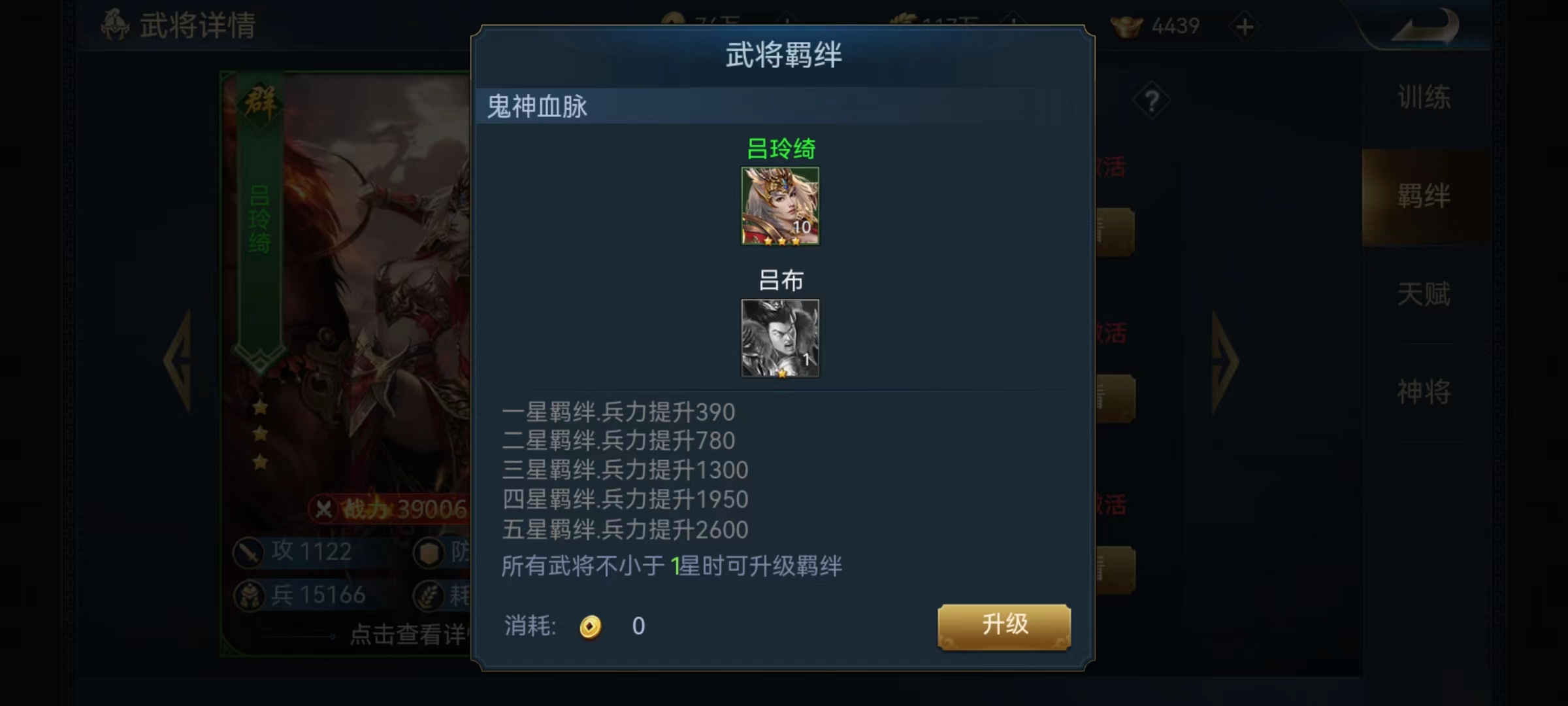The image size is (1568, 706).
Task: Select 吕玲绮 hero portrait
Action: [780, 206]
